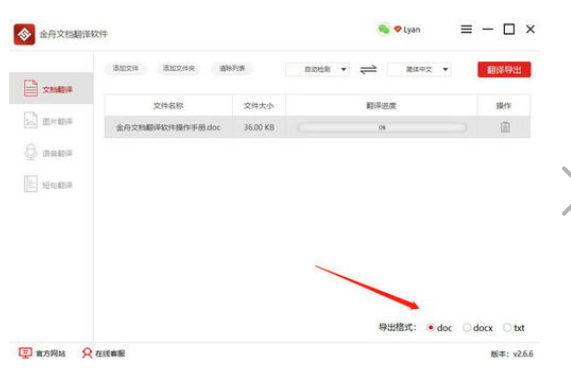
Task: Click the 文件名称 column header
Action: (168, 106)
